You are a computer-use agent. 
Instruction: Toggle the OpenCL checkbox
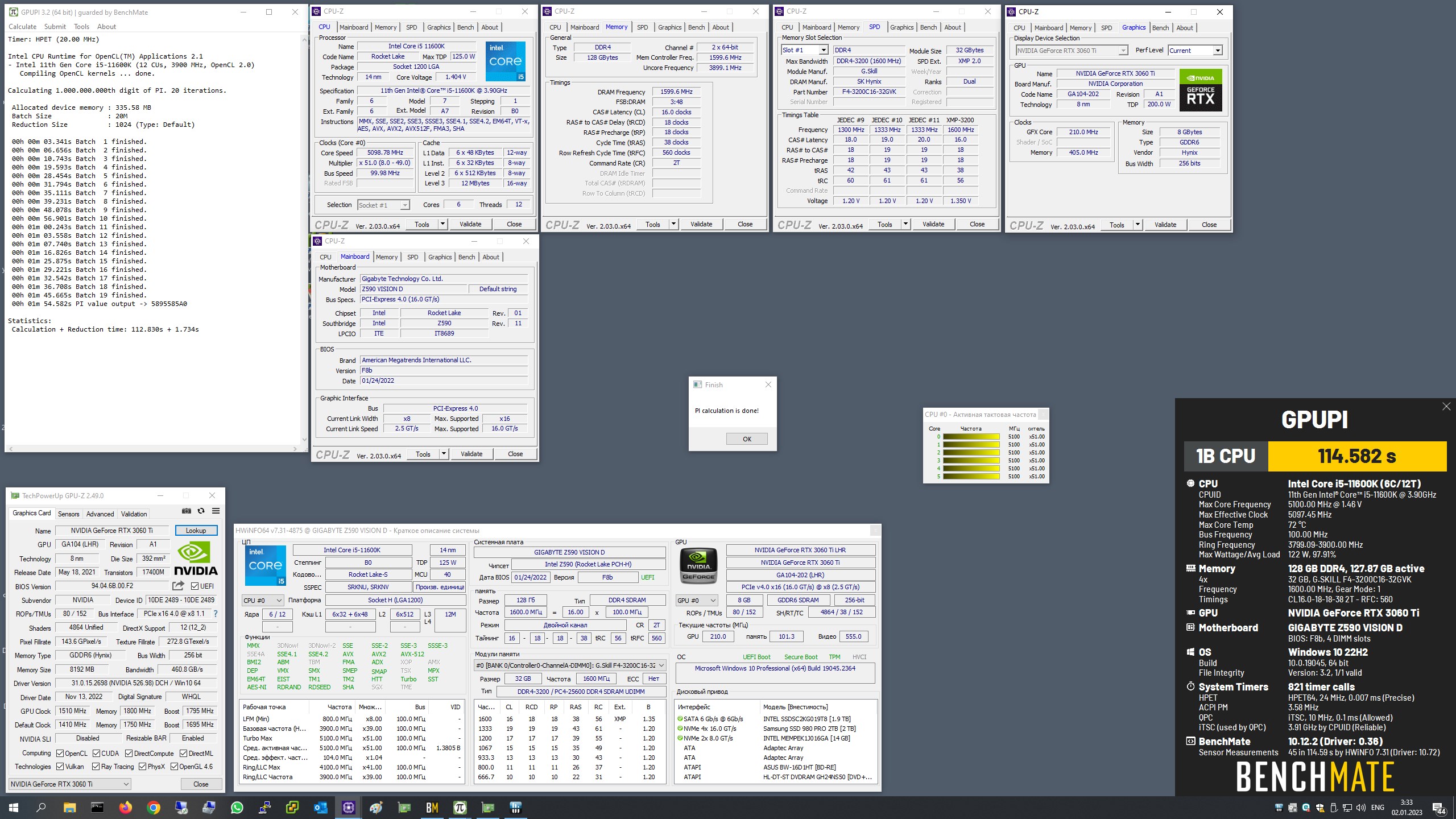(x=60, y=754)
